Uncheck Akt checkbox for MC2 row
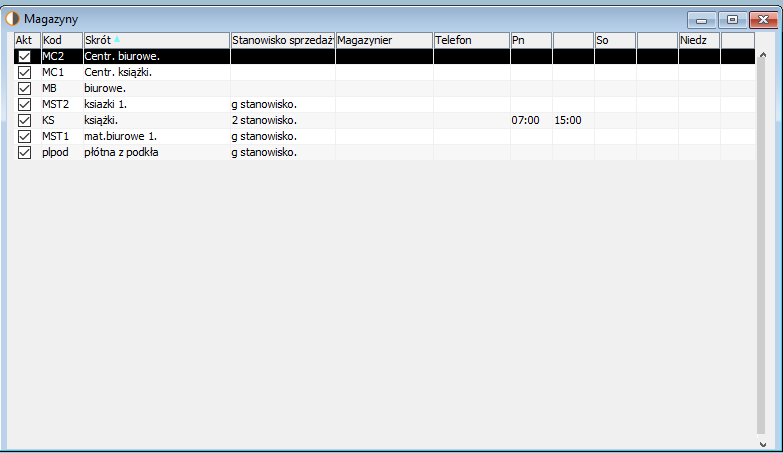Screen dimensions: 783x453 click(x=24, y=56)
